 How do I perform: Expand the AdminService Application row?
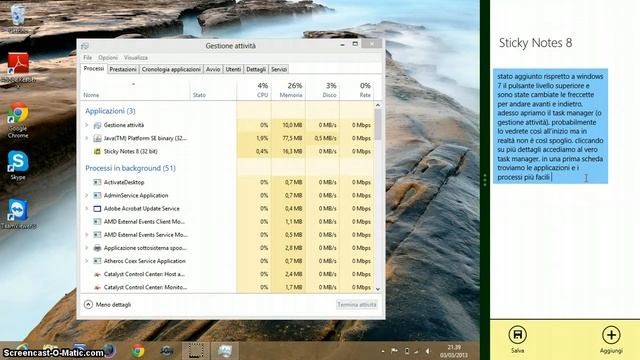87,196
